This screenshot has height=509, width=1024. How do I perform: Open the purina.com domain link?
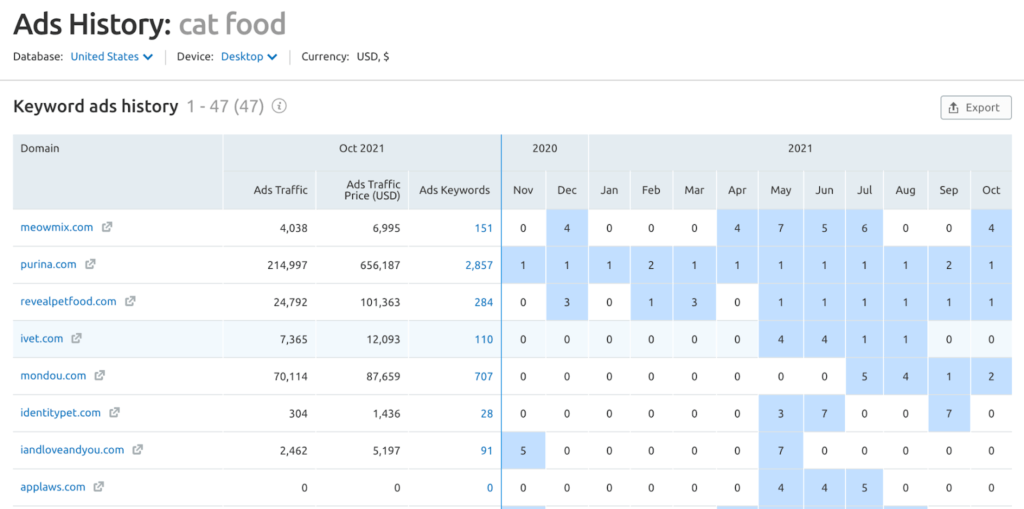(x=48, y=264)
